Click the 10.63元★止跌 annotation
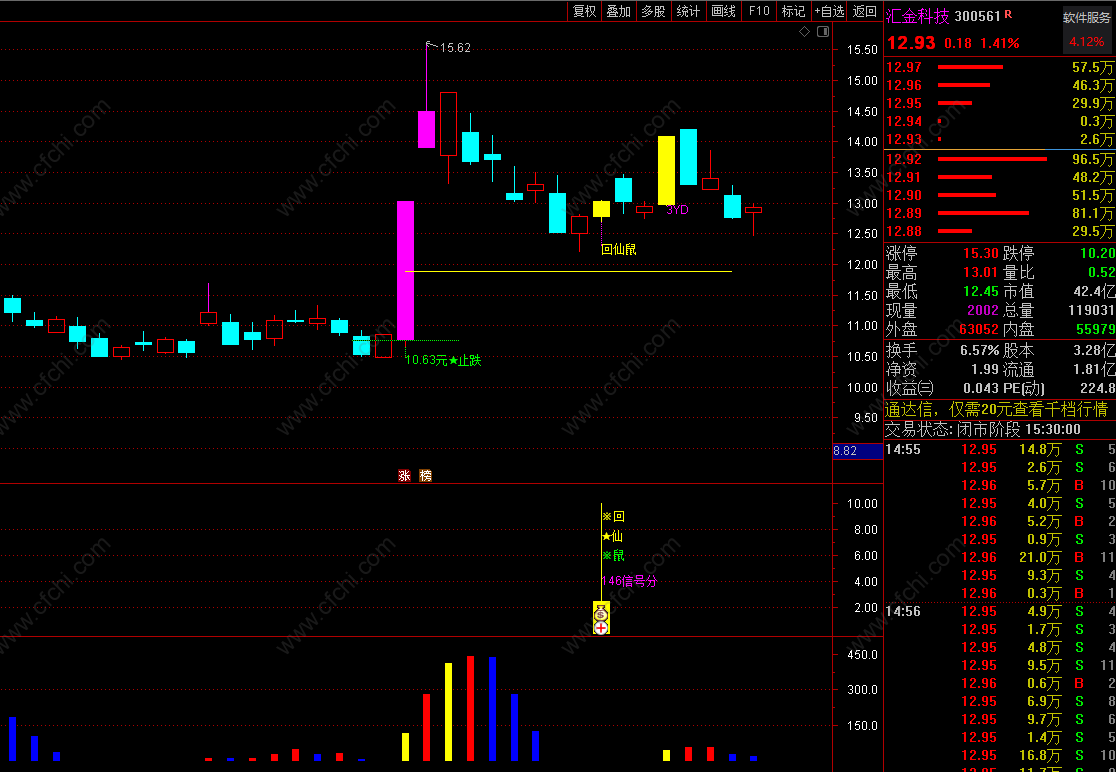 443,360
